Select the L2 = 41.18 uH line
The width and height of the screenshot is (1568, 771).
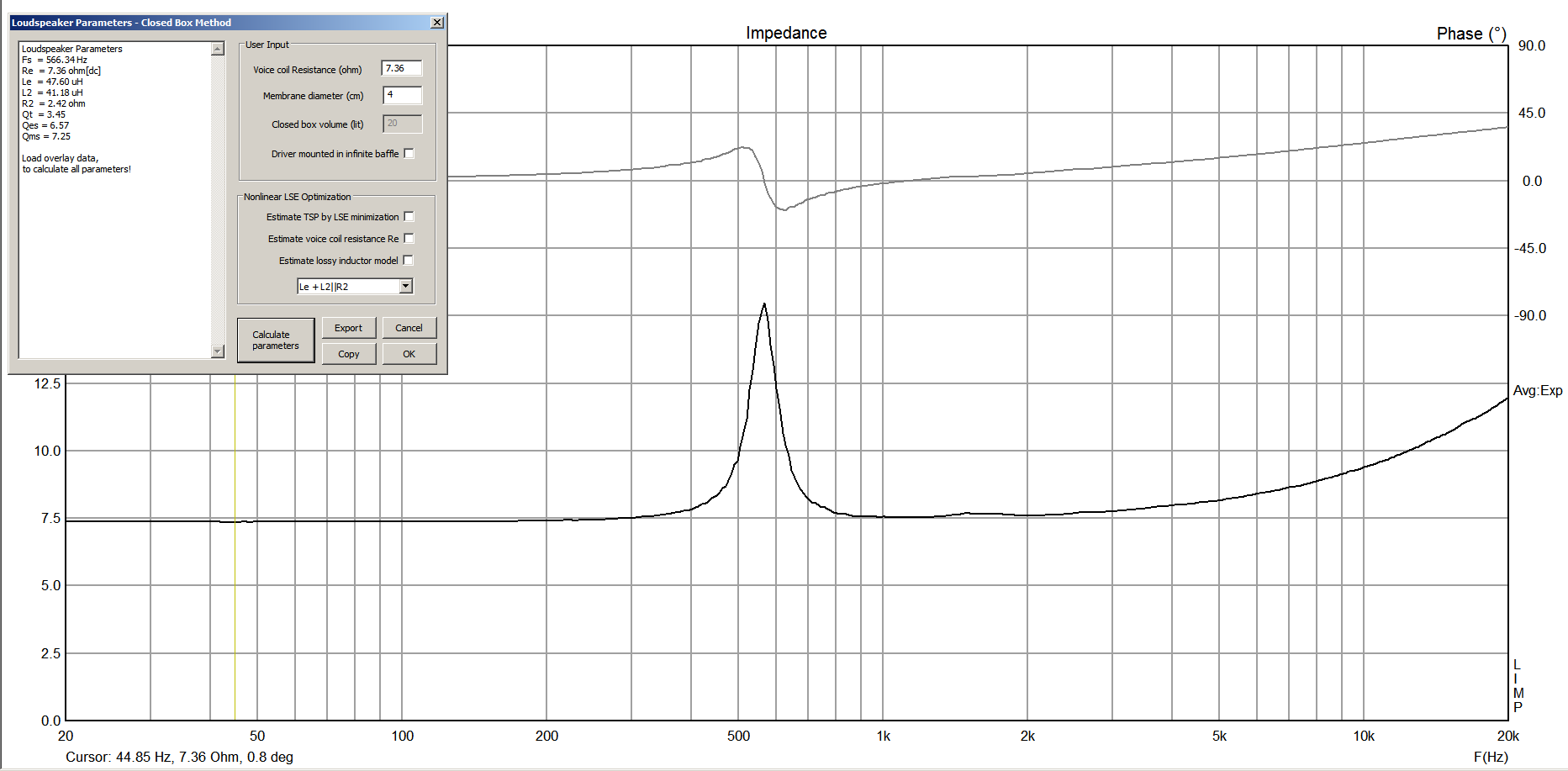[52, 92]
